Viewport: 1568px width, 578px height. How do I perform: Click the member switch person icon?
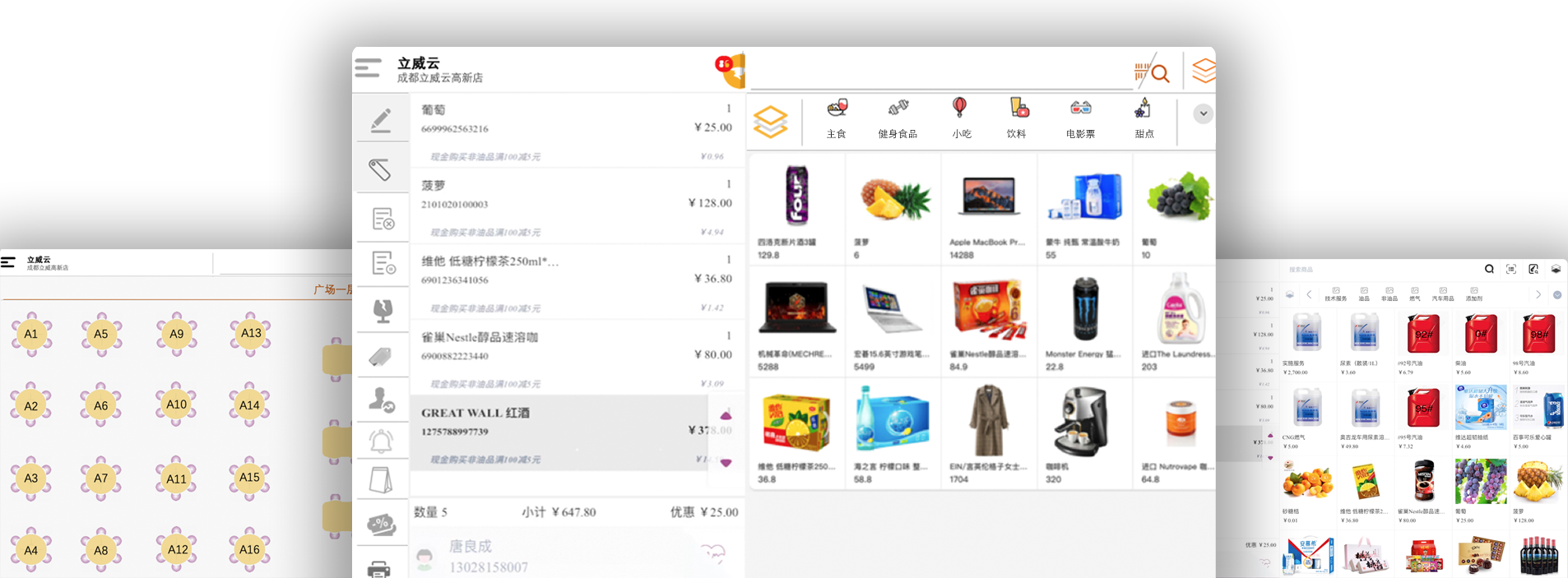381,400
